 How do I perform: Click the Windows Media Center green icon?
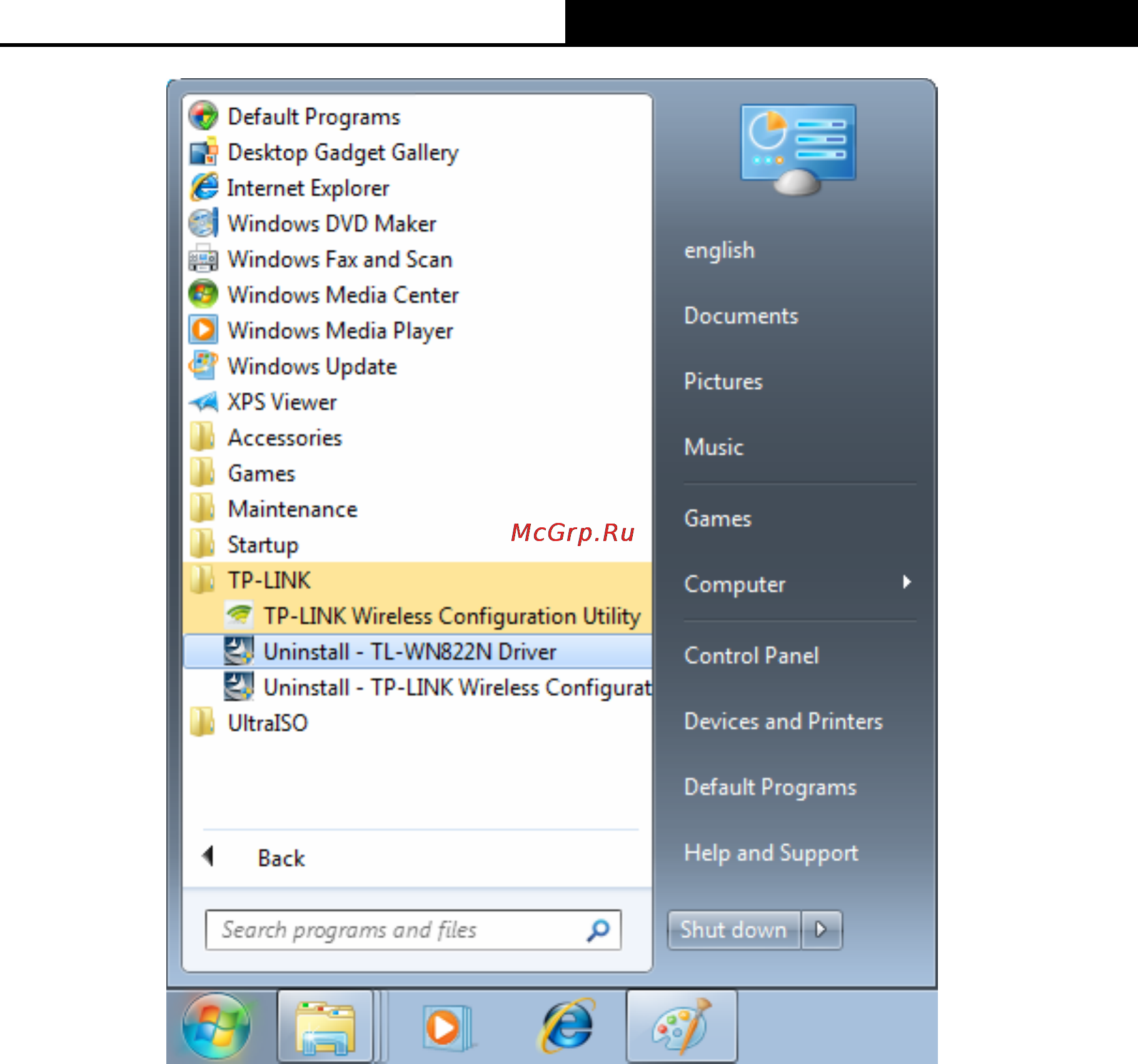pyautogui.click(x=203, y=295)
